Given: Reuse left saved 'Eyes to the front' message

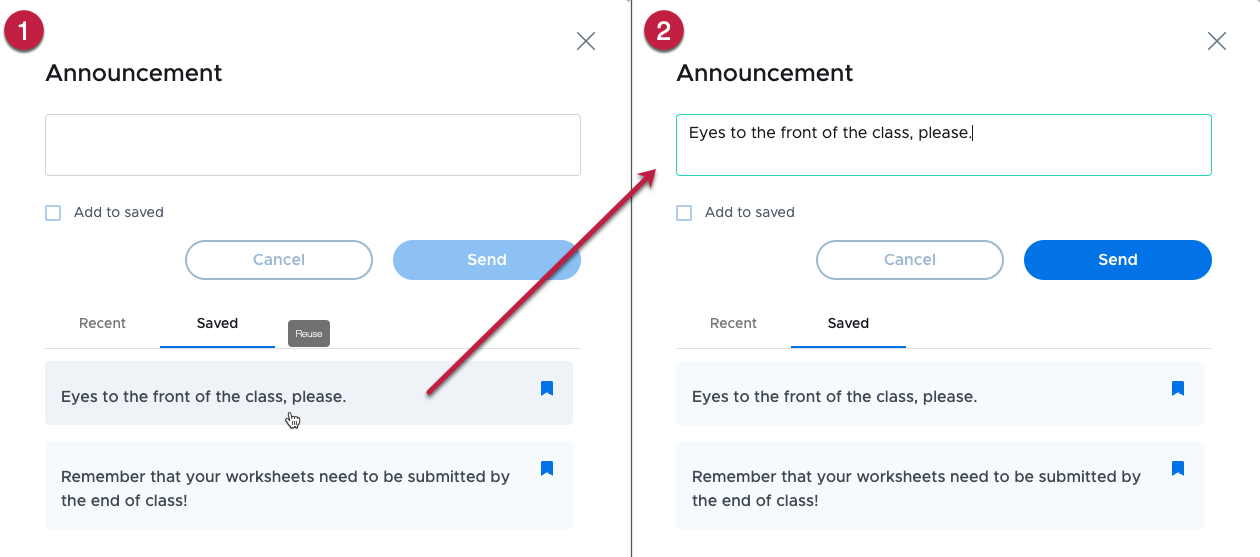Looking at the screenshot, I should pyautogui.click(x=309, y=393).
